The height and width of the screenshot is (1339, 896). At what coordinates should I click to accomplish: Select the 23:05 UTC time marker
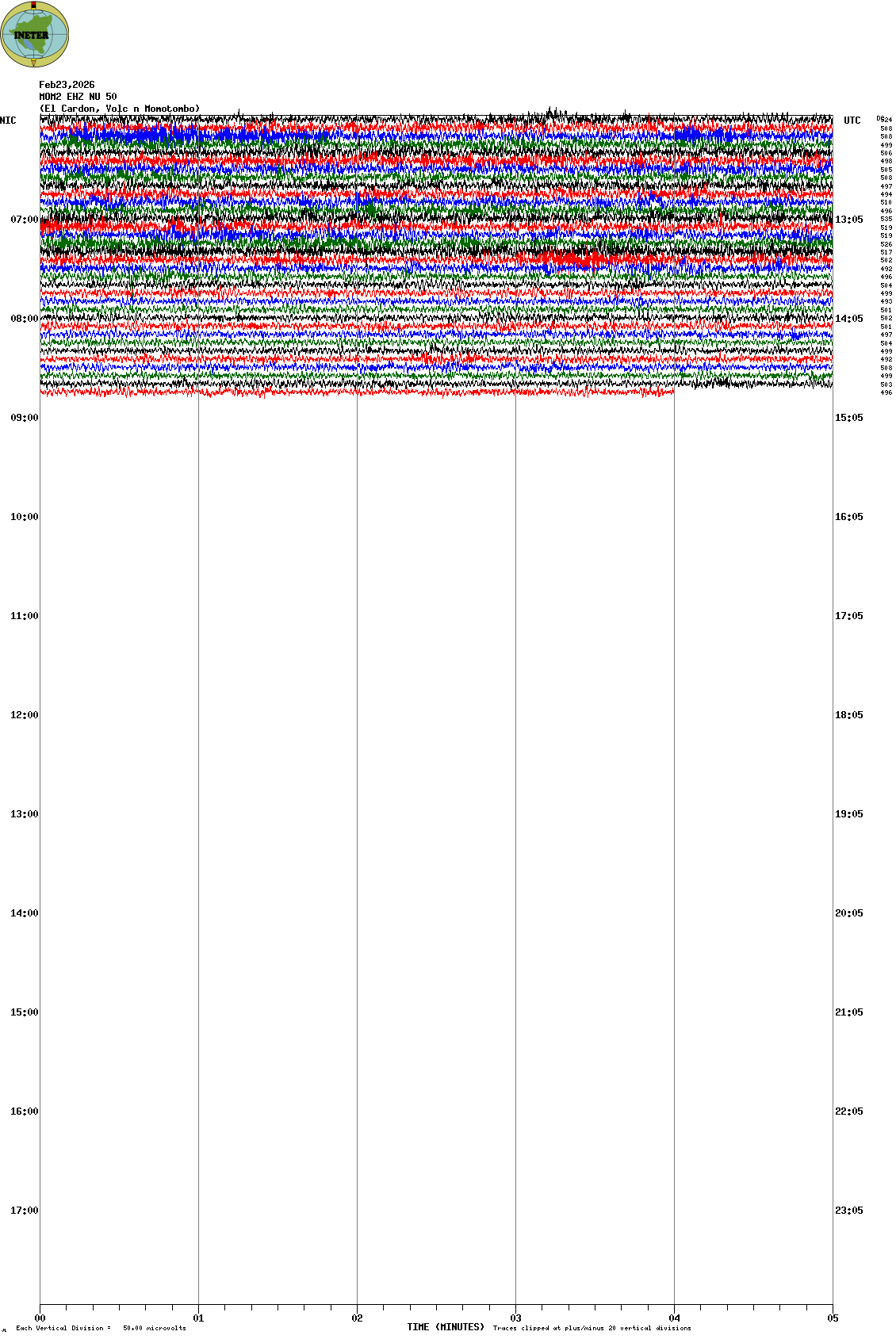tap(848, 1211)
